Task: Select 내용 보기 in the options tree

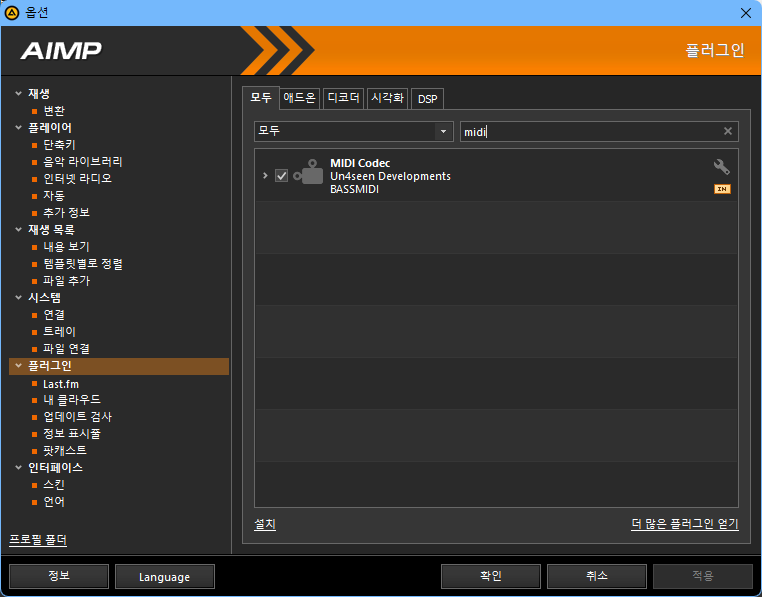Action: (x=66, y=246)
